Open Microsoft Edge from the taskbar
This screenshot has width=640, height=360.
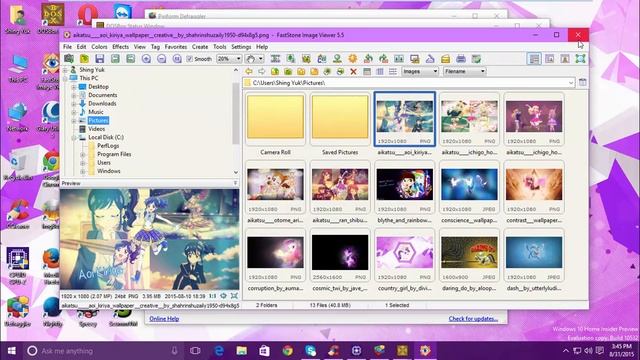[x=219, y=351]
